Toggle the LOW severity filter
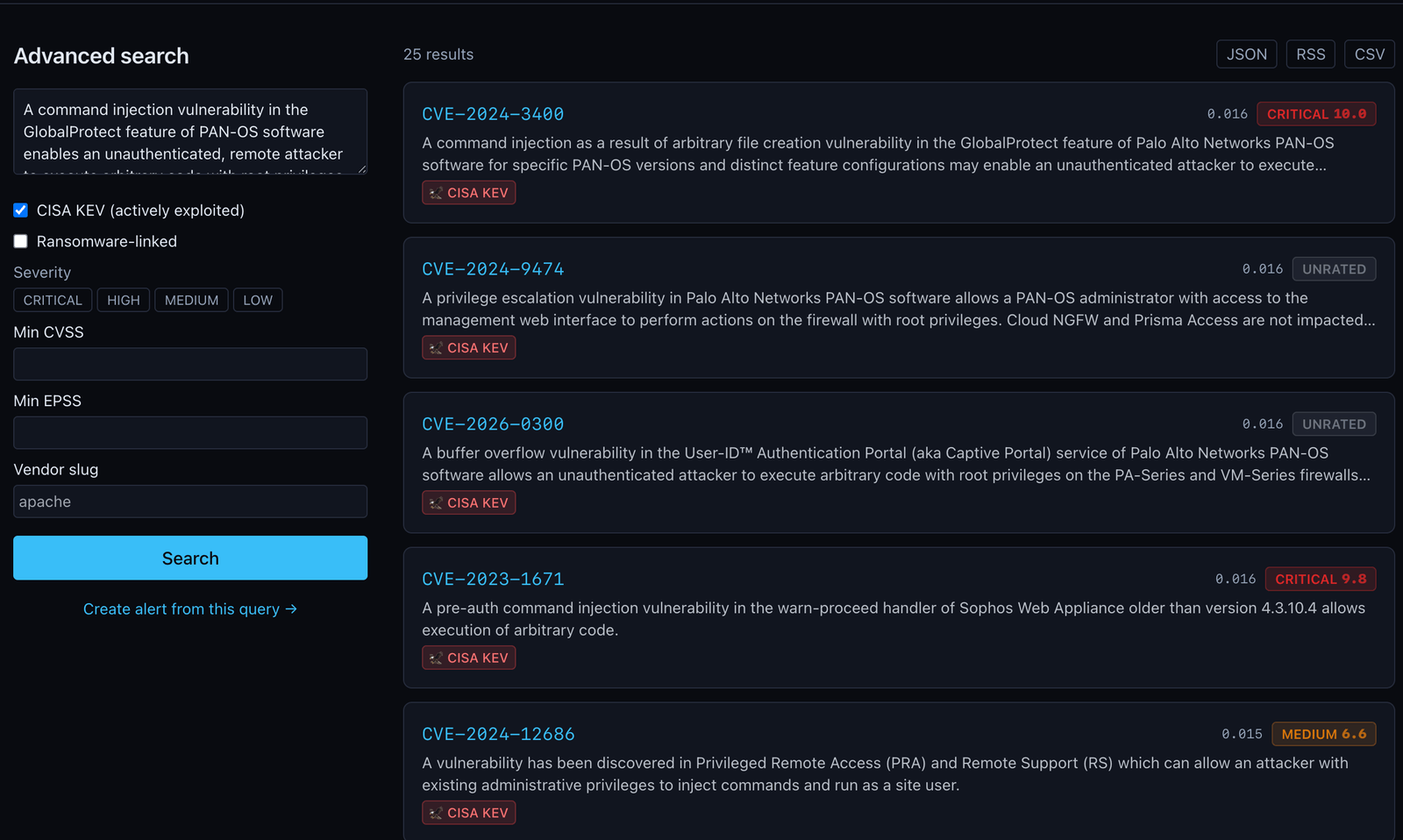The image size is (1403, 840). [x=258, y=300]
